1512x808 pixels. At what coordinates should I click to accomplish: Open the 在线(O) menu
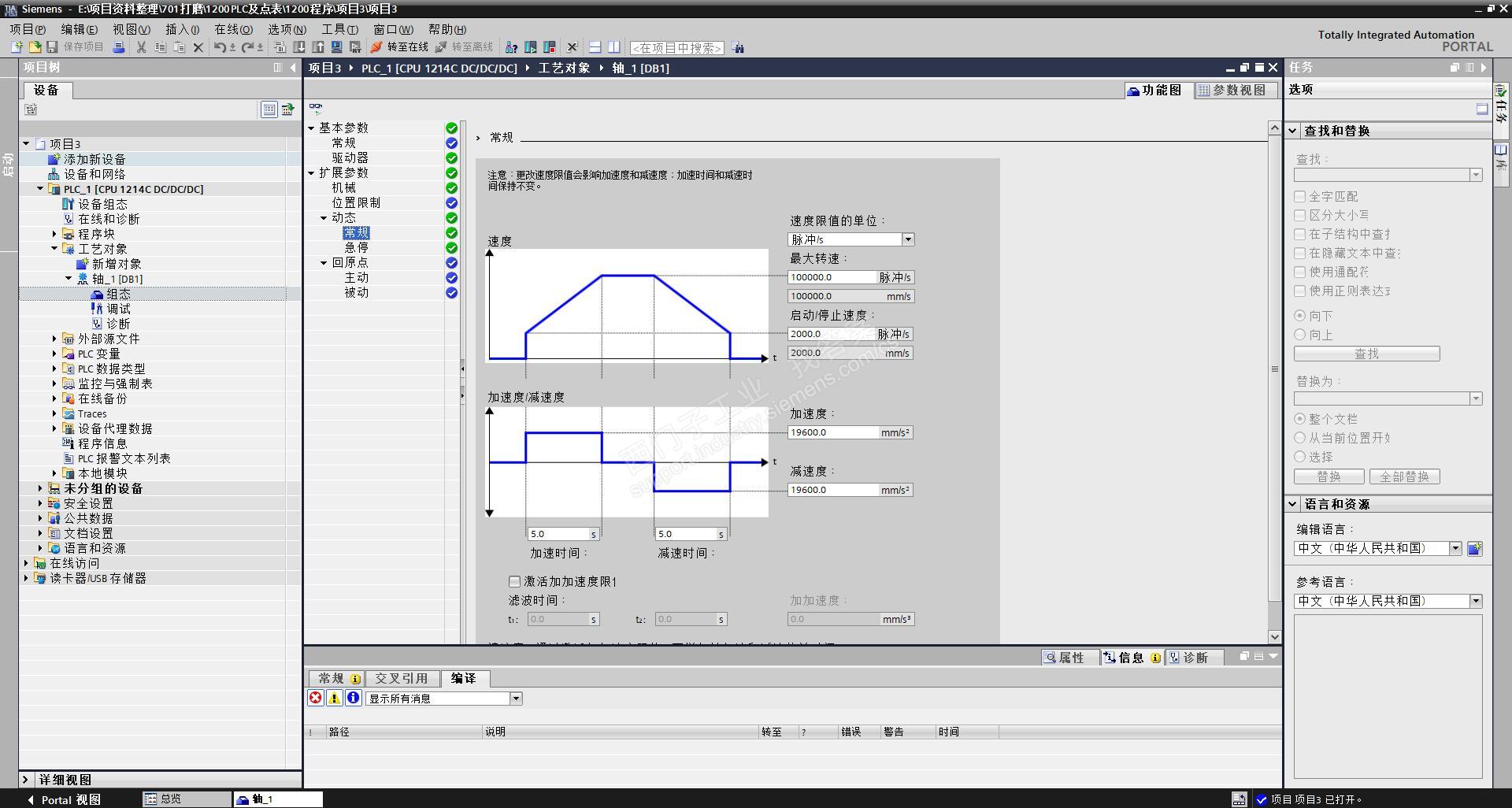click(234, 29)
